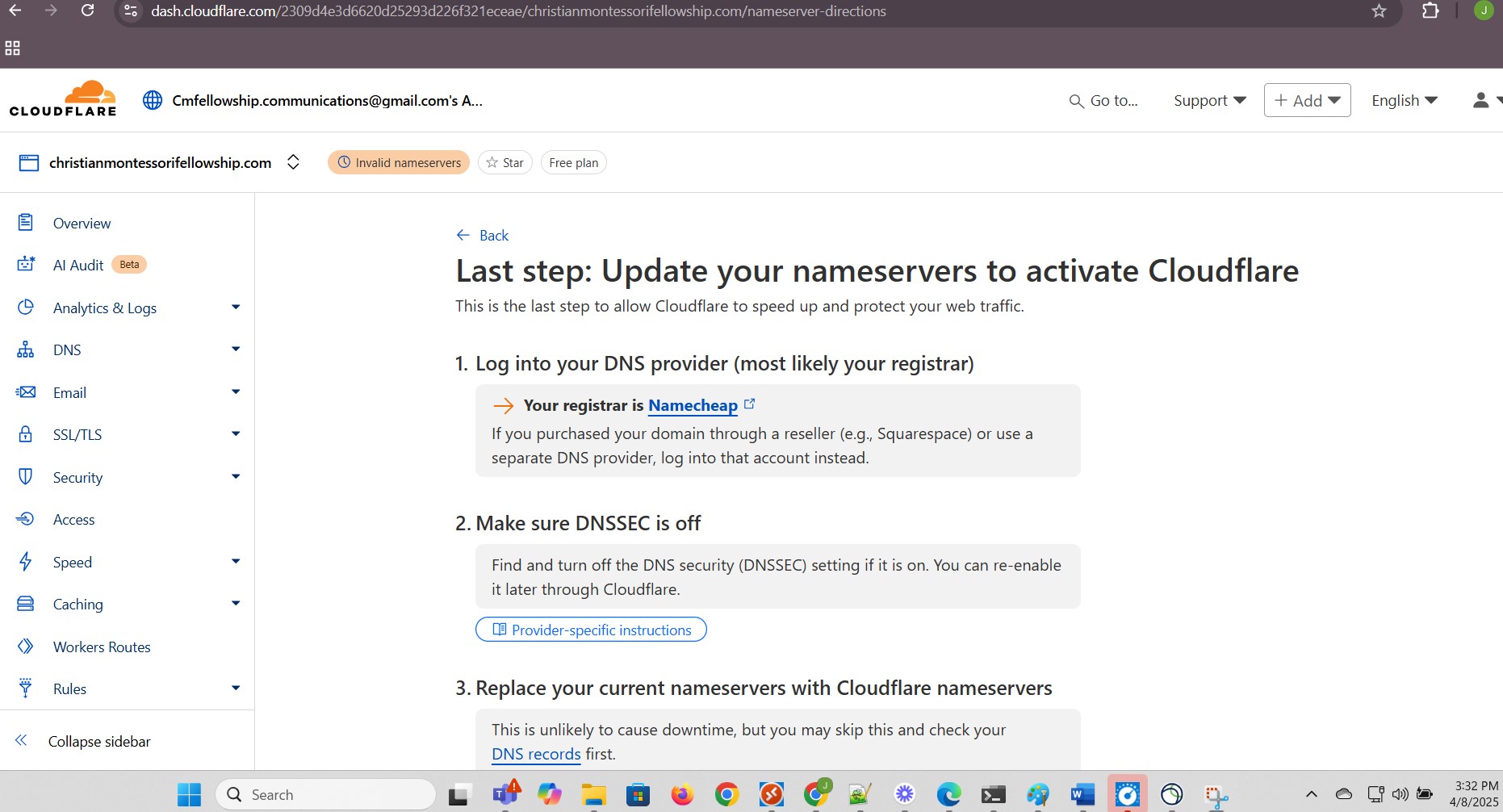Go to Workers Routes in sidebar

[x=102, y=647]
